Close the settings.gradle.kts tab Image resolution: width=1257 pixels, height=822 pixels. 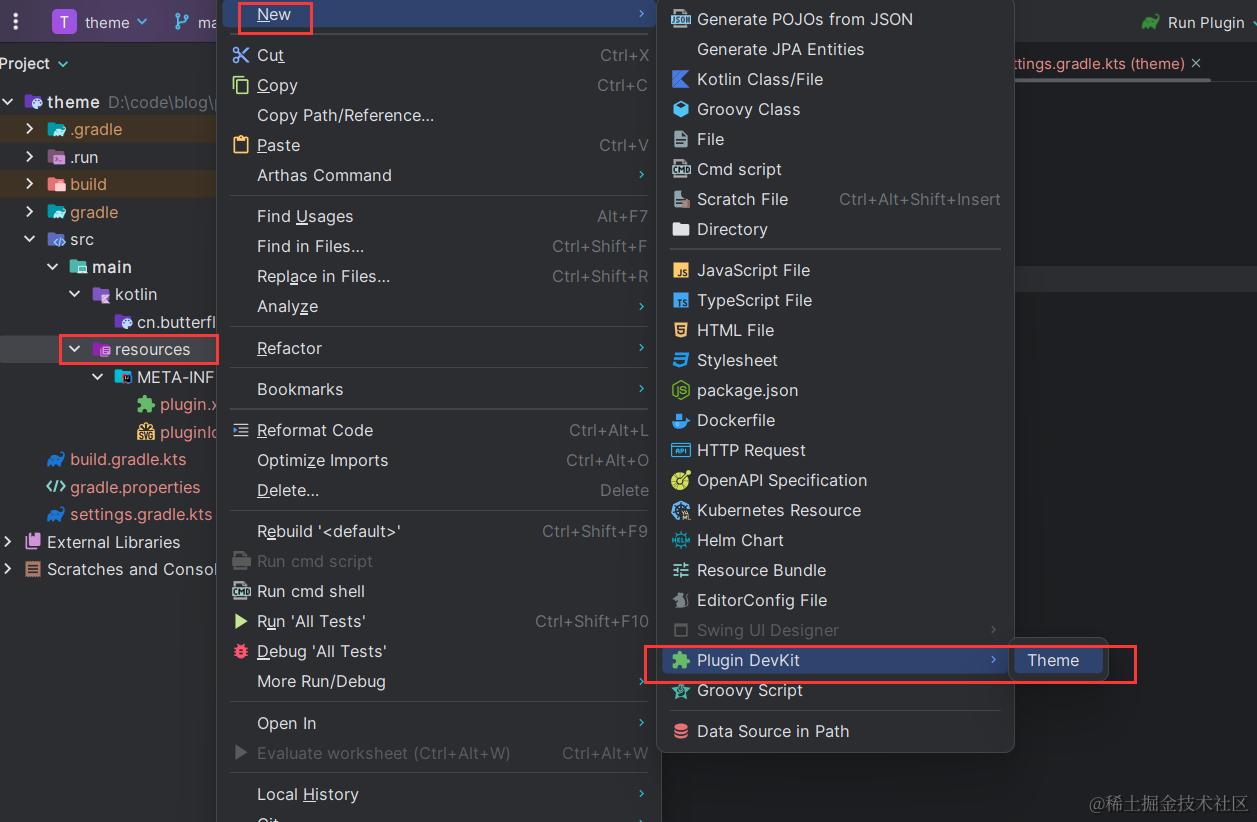tap(1196, 63)
